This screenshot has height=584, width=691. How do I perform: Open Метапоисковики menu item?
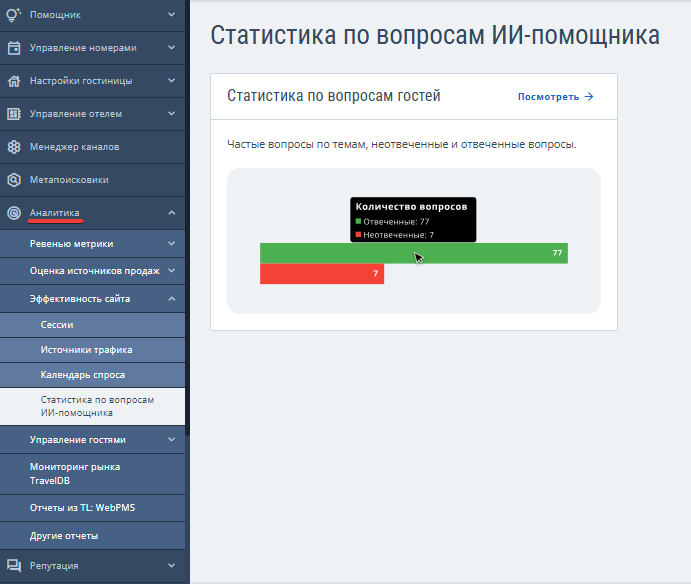pos(93,180)
